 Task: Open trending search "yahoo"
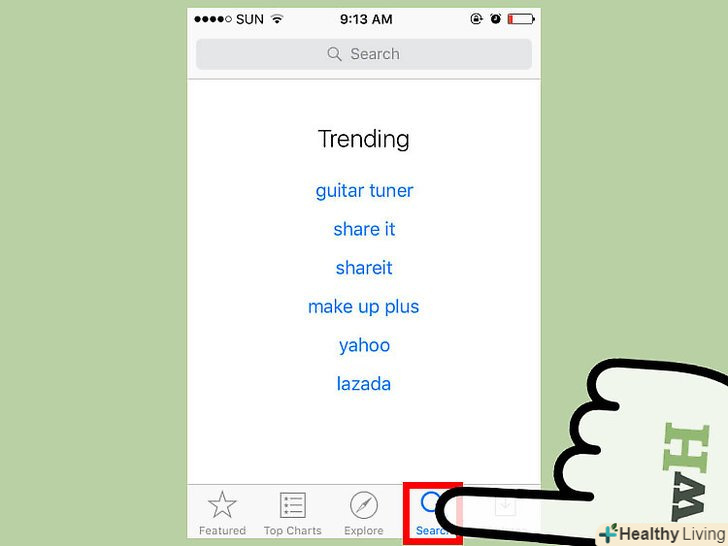[x=364, y=345]
